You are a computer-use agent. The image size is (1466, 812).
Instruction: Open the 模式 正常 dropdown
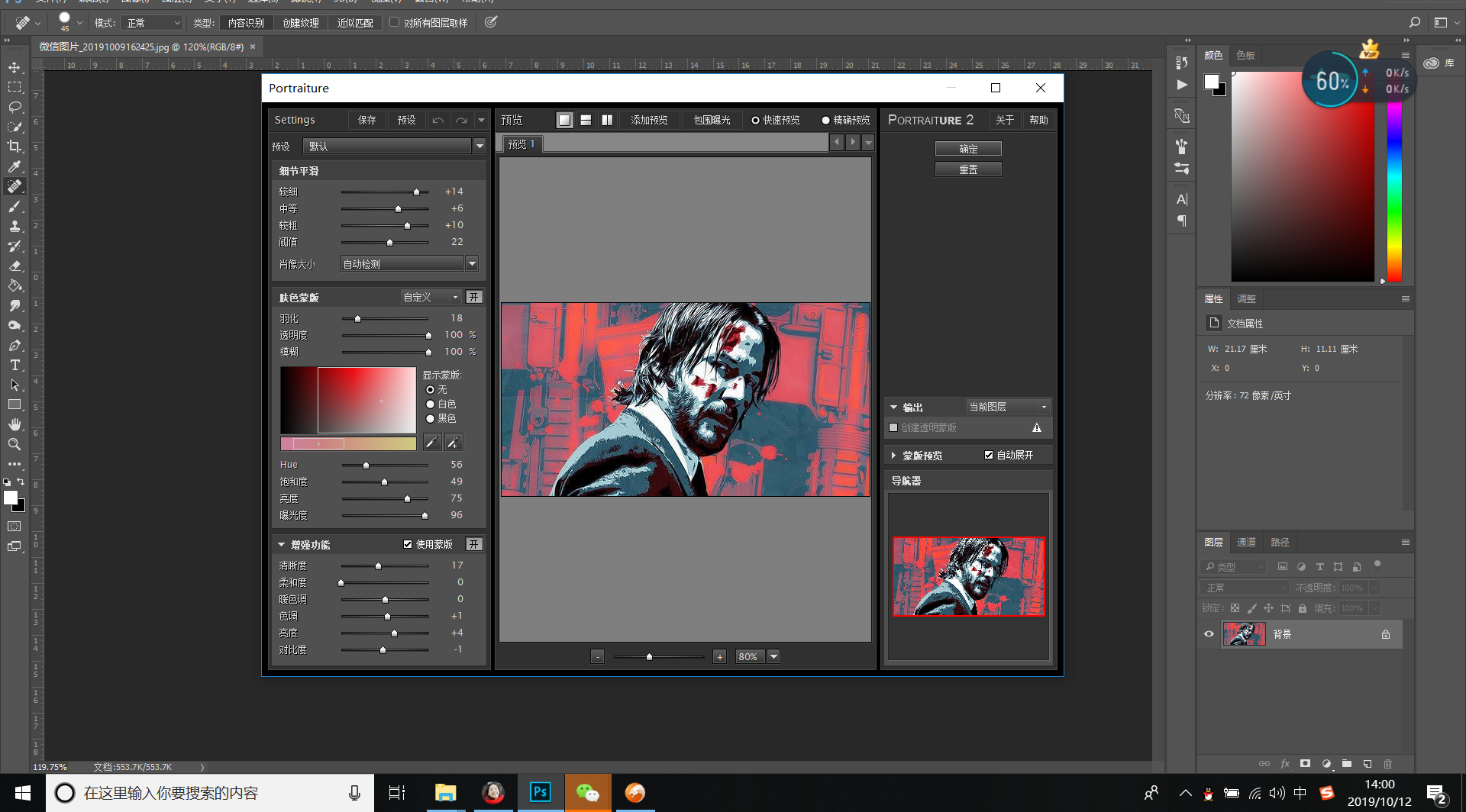point(152,23)
